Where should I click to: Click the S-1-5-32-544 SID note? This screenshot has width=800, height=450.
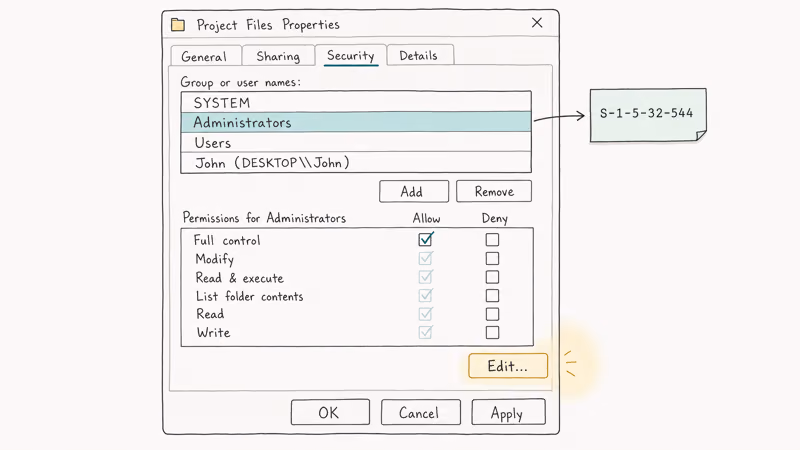click(648, 115)
